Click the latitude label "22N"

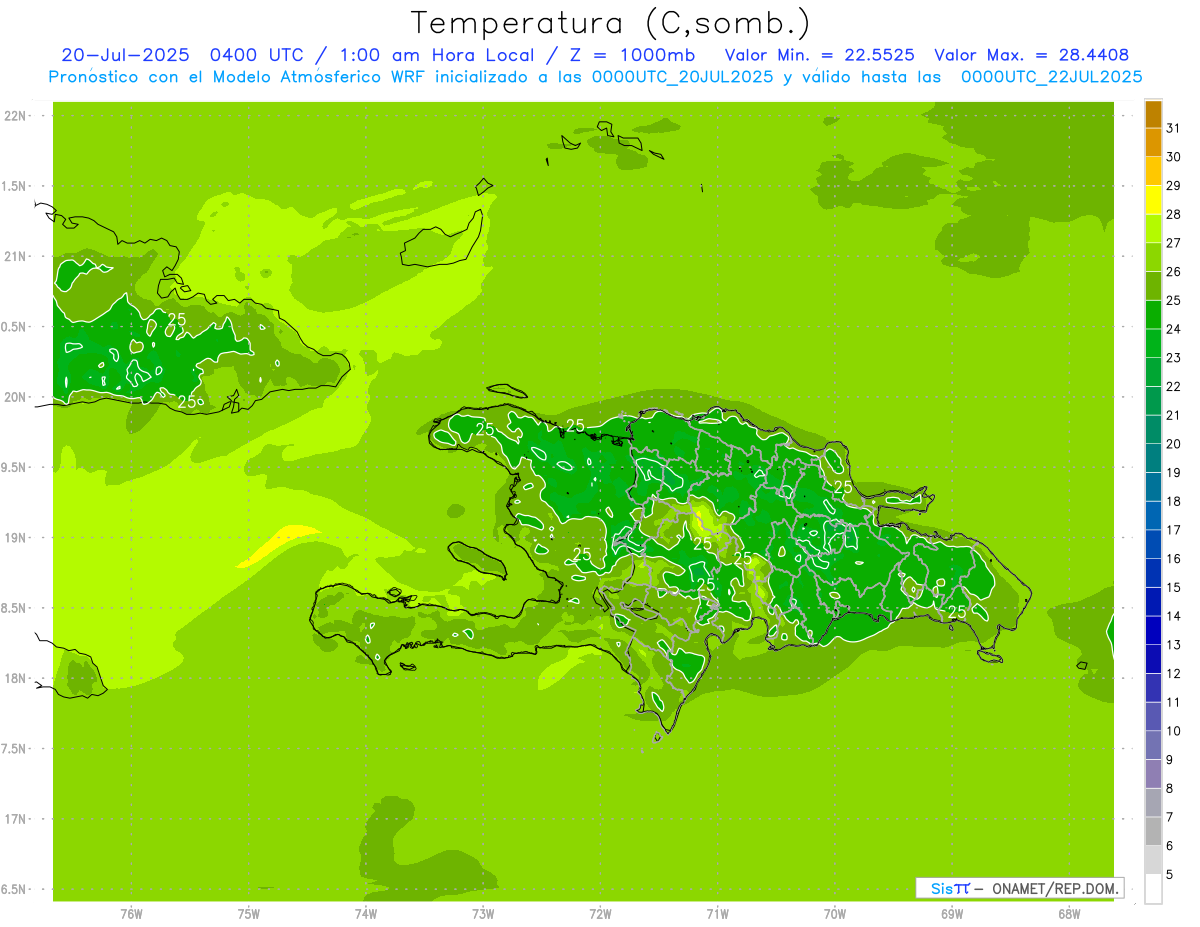(x=14, y=116)
